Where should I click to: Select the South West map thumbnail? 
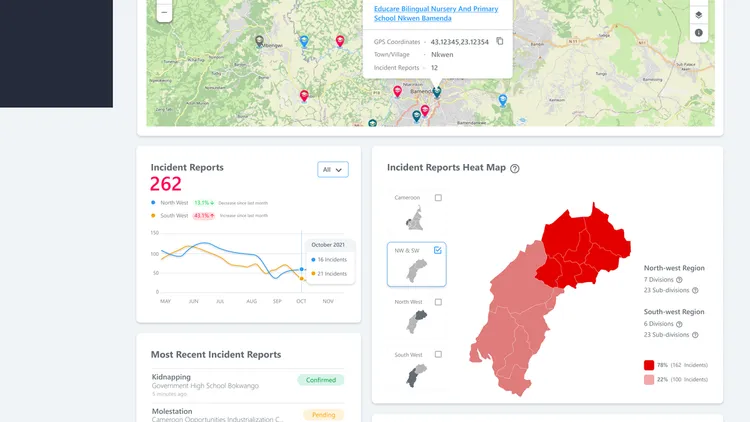tap(417, 375)
